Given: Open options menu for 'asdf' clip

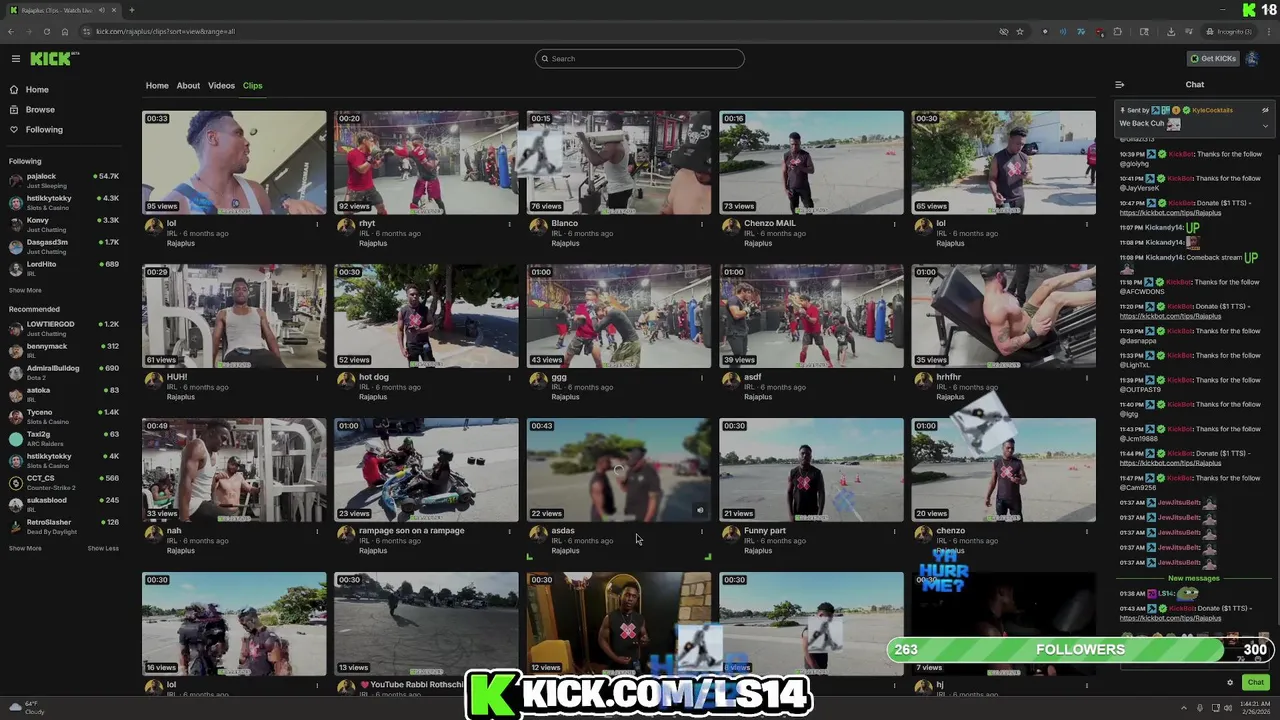Looking at the screenshot, I should (894, 378).
